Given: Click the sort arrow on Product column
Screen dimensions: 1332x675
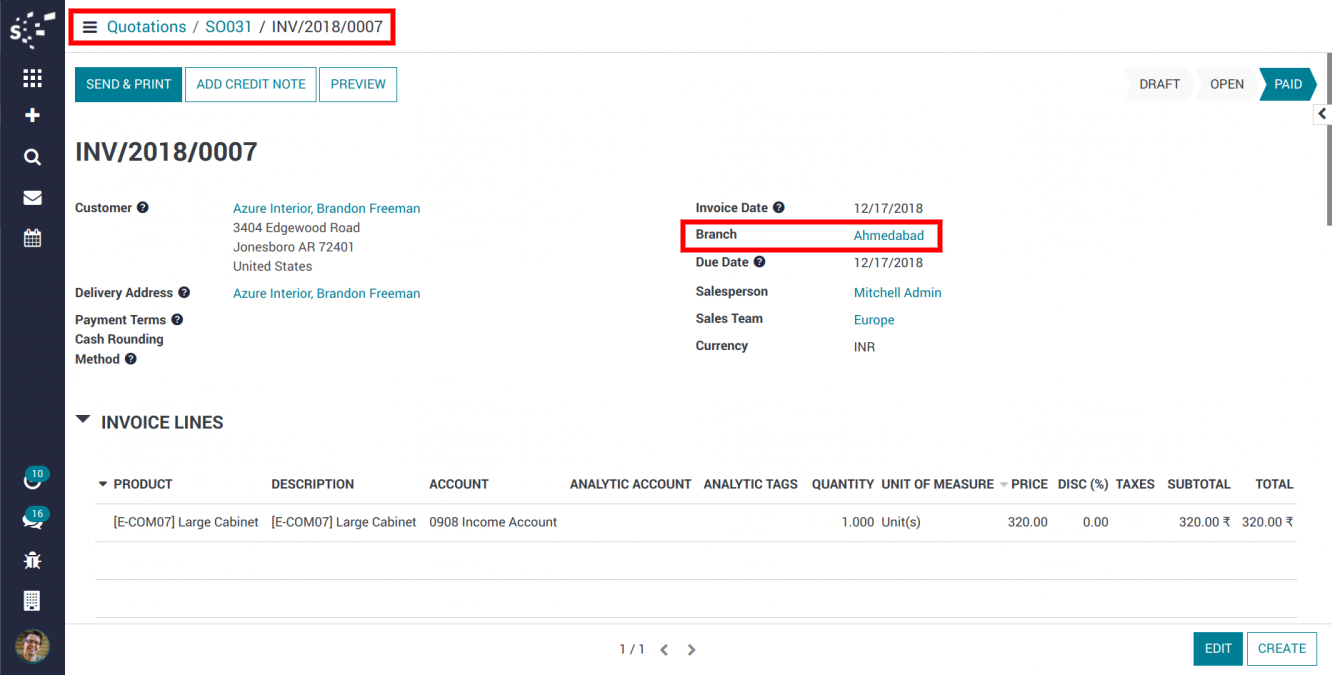Looking at the screenshot, I should click(x=102, y=484).
